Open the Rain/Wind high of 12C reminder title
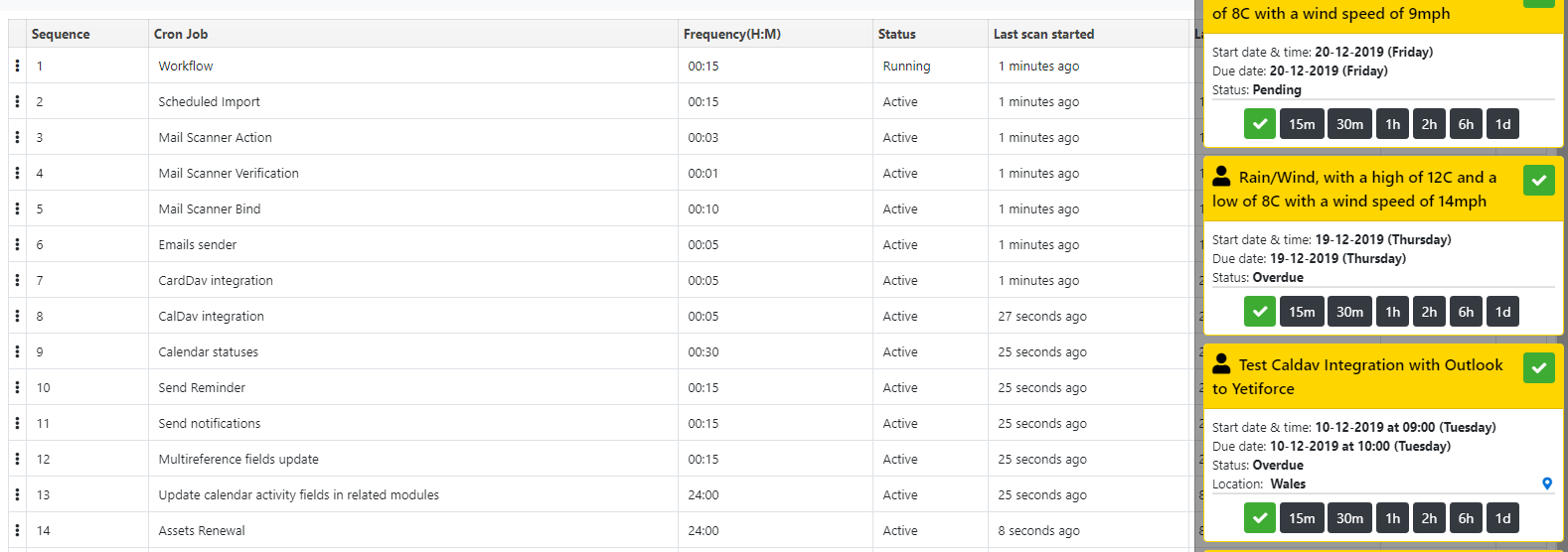The height and width of the screenshot is (552, 1568). click(1354, 190)
